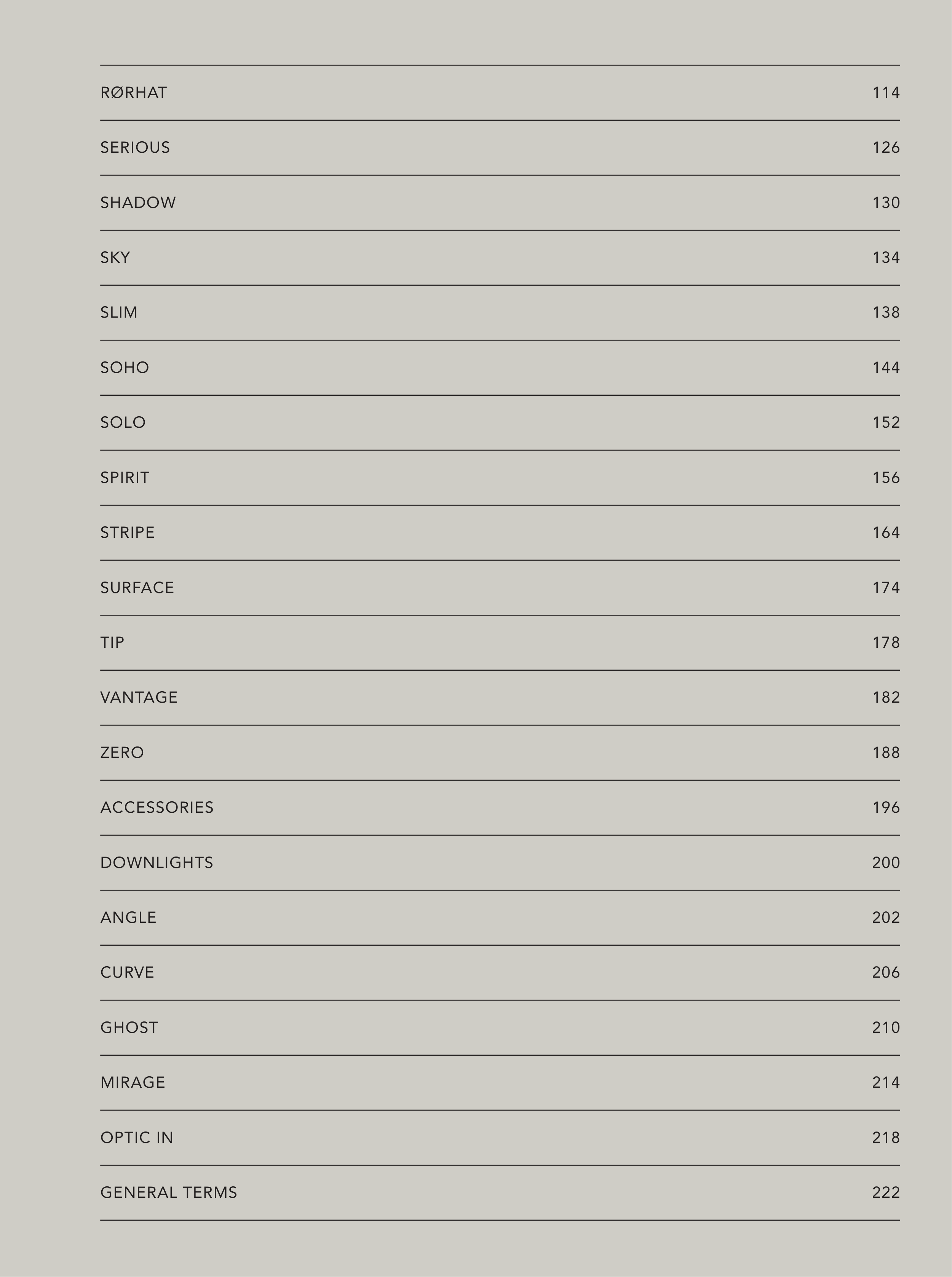Go to the STRIPE section
The height and width of the screenshot is (1277, 952).
pos(128,532)
